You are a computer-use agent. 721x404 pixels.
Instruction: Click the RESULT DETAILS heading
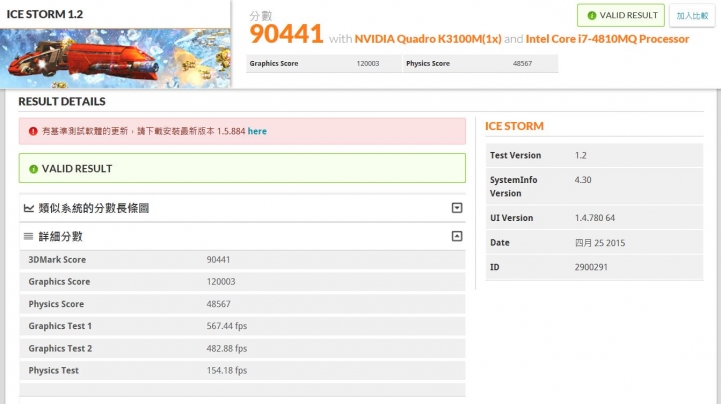62,102
